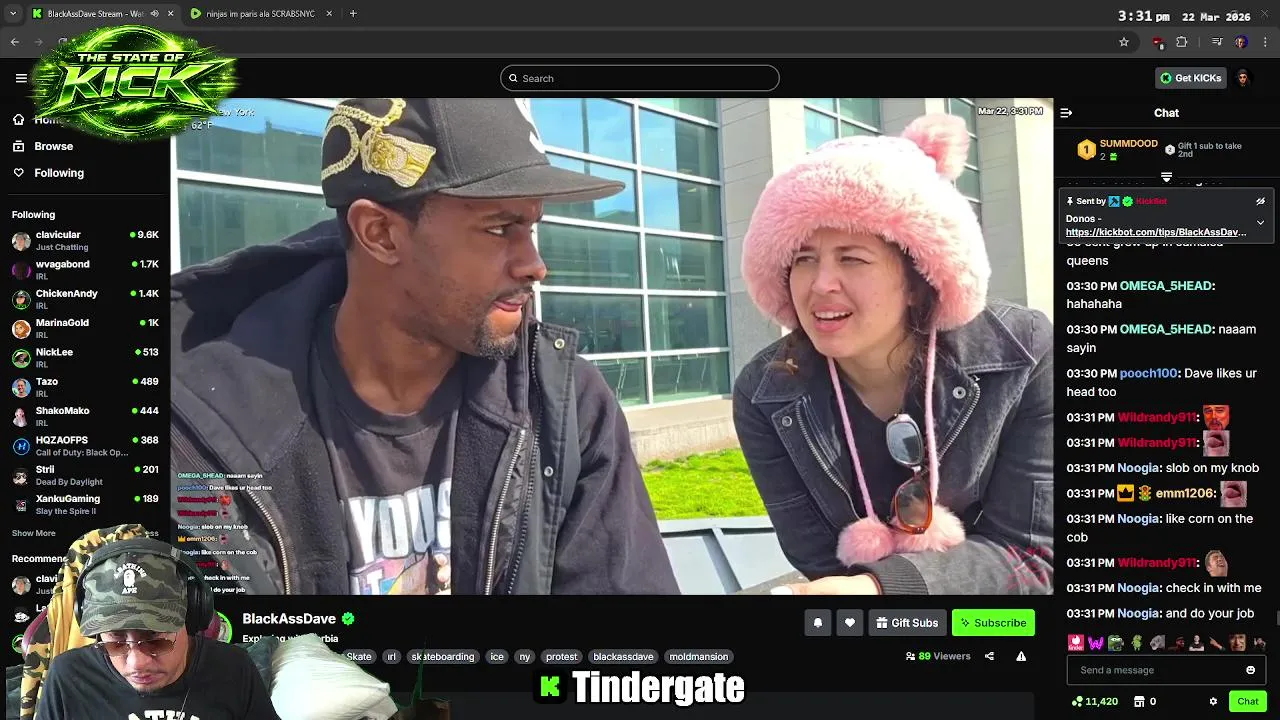Open the tab search dropdown
This screenshot has height=720, width=1280.
coord(12,14)
